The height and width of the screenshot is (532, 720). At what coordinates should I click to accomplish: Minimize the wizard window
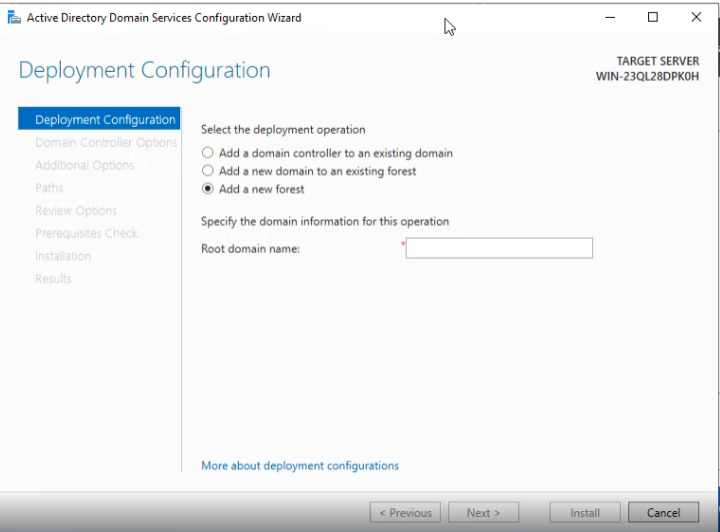tap(610, 17)
